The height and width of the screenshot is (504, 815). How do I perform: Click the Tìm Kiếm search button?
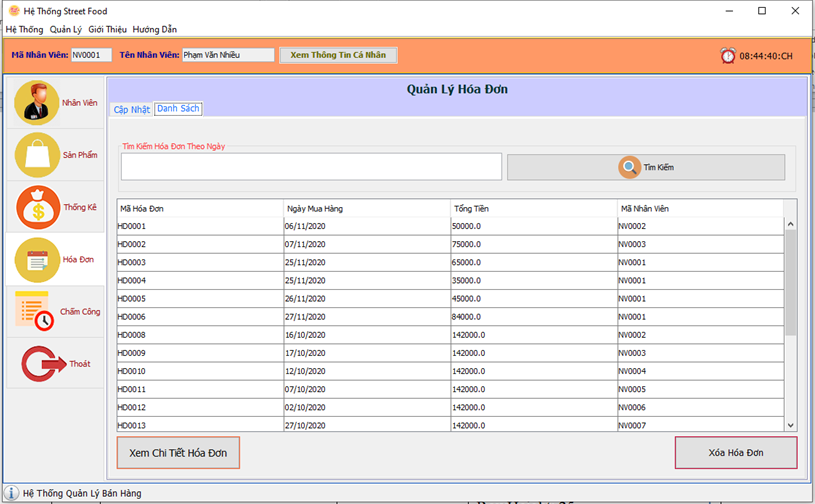tap(646, 167)
